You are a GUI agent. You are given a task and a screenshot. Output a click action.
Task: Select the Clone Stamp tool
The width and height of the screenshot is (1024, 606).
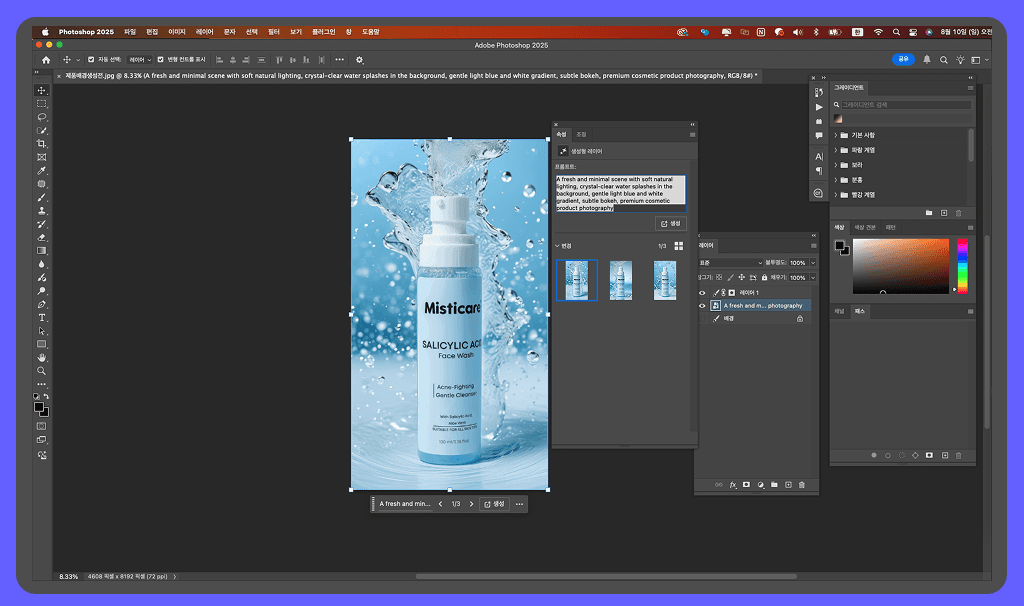[42, 211]
